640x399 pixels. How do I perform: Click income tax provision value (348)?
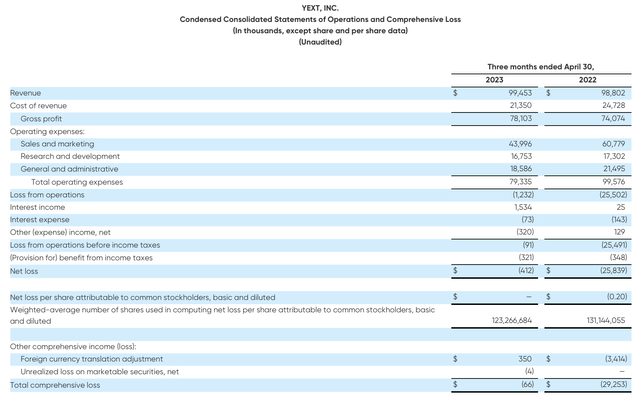click(618, 258)
